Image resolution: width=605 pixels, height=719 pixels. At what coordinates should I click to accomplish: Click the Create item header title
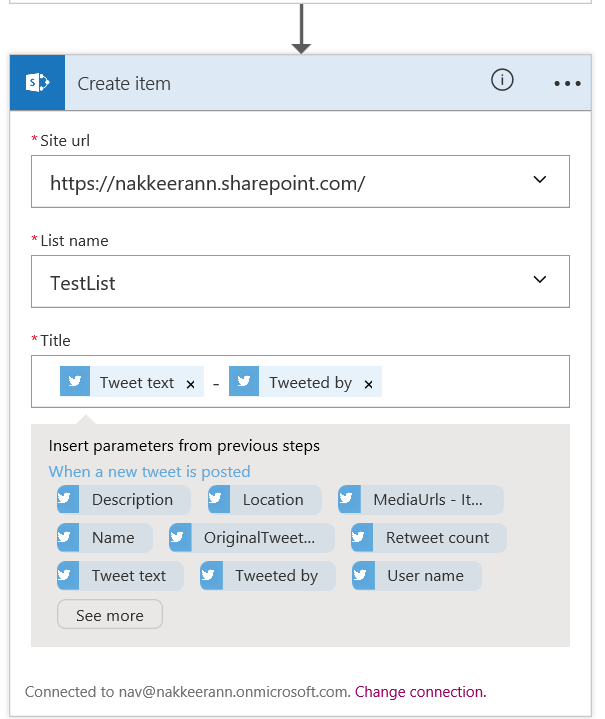[124, 84]
